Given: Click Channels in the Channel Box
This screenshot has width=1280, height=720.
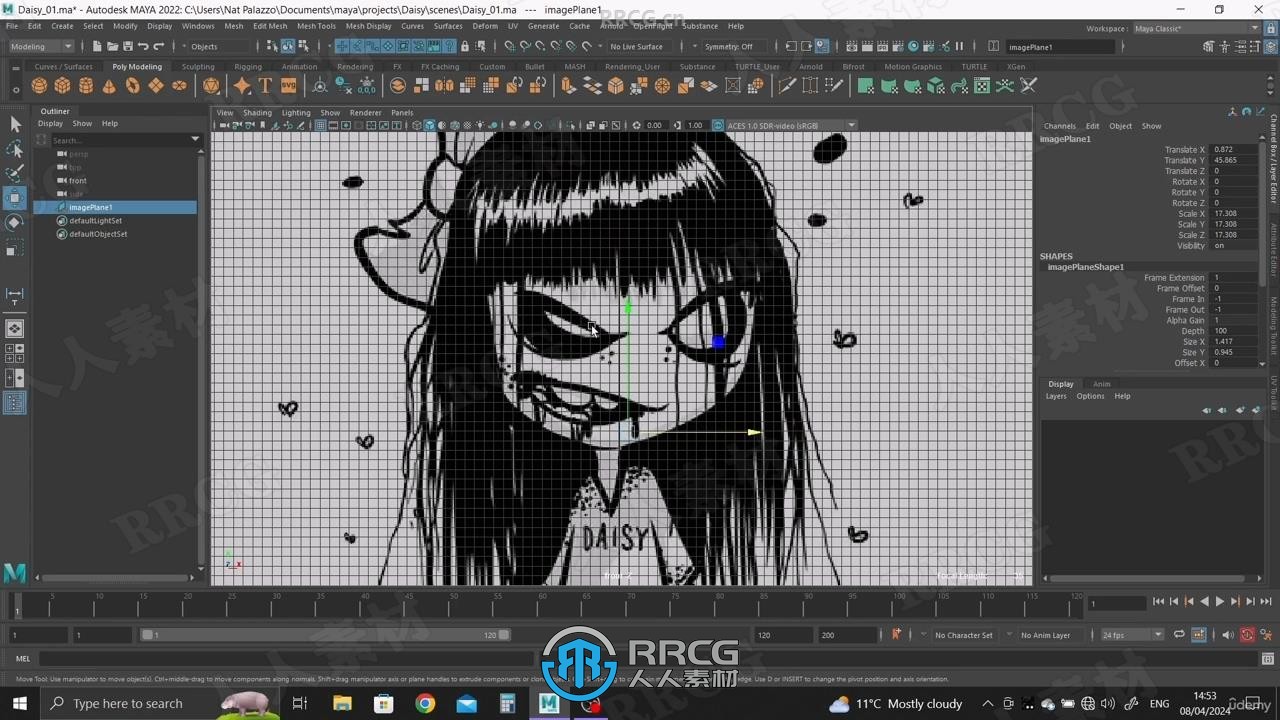Looking at the screenshot, I should [1060, 126].
